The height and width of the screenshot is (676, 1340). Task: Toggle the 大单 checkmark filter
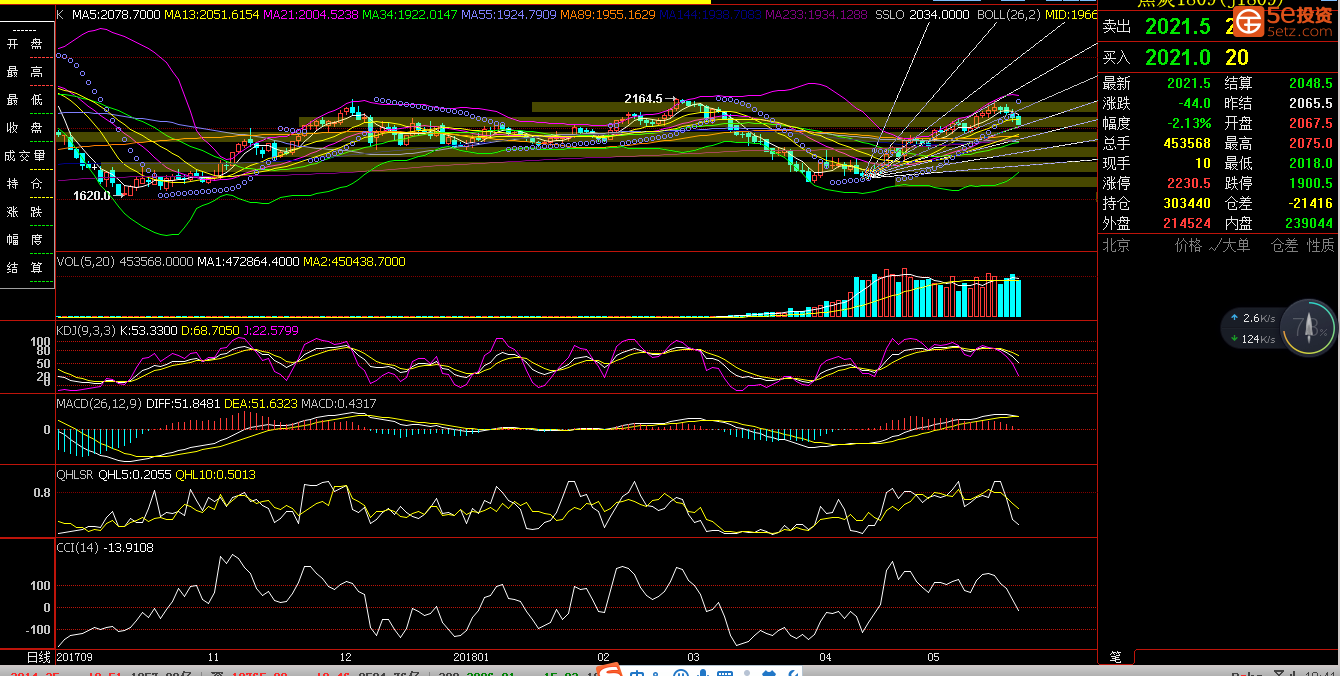tap(1228, 245)
